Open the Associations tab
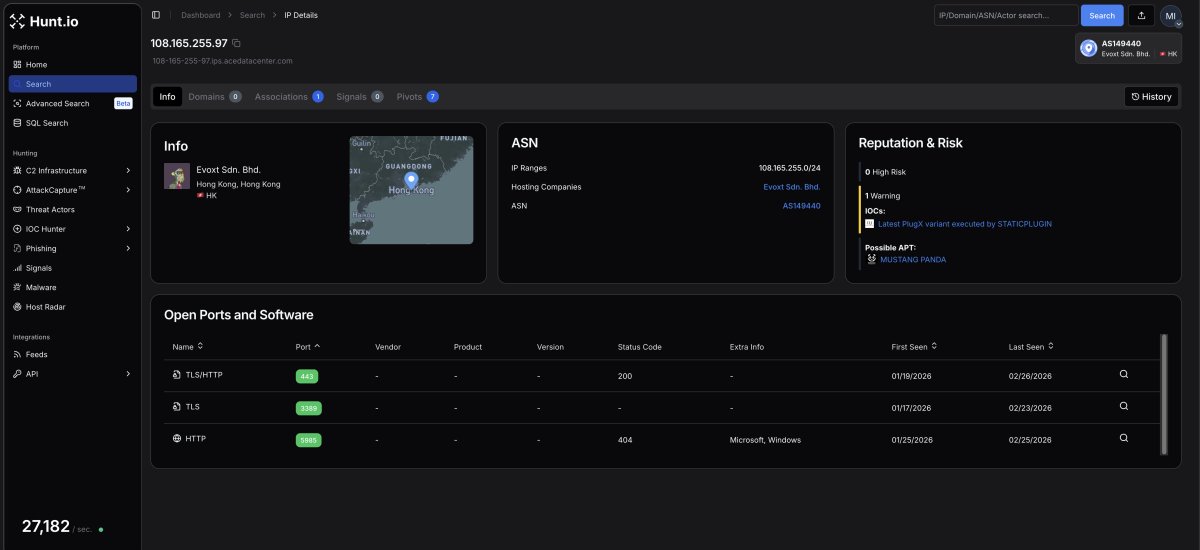This screenshot has width=1200, height=550. [289, 97]
